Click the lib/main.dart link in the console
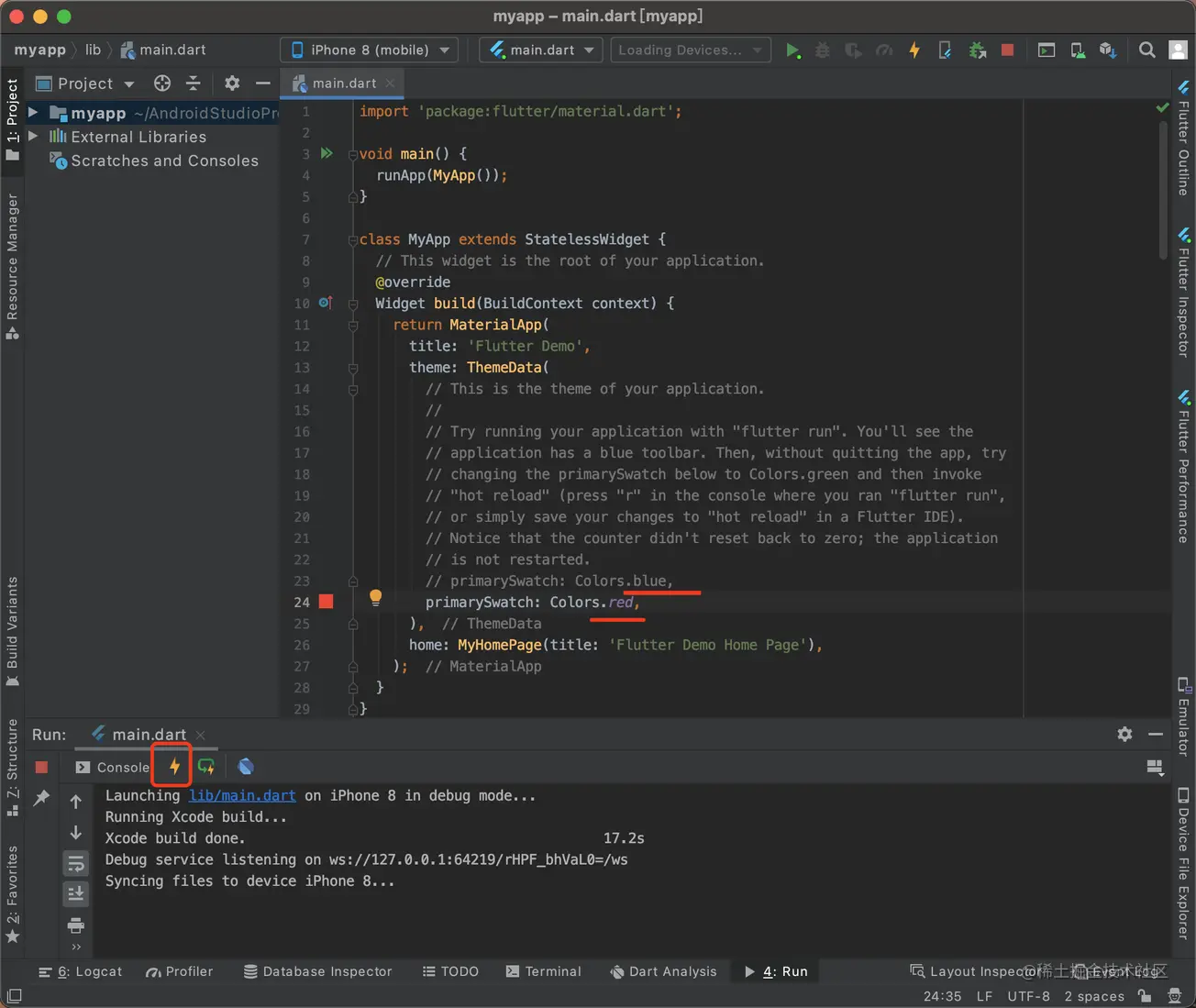Viewport: 1196px width, 1008px height. click(242, 795)
